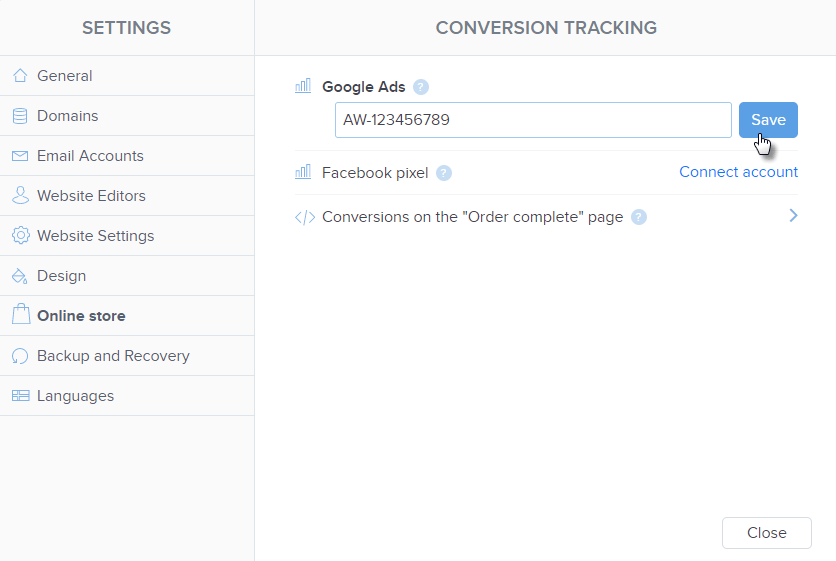Connect account for Facebook pixel
The width and height of the screenshot is (836, 561).
pyautogui.click(x=738, y=172)
